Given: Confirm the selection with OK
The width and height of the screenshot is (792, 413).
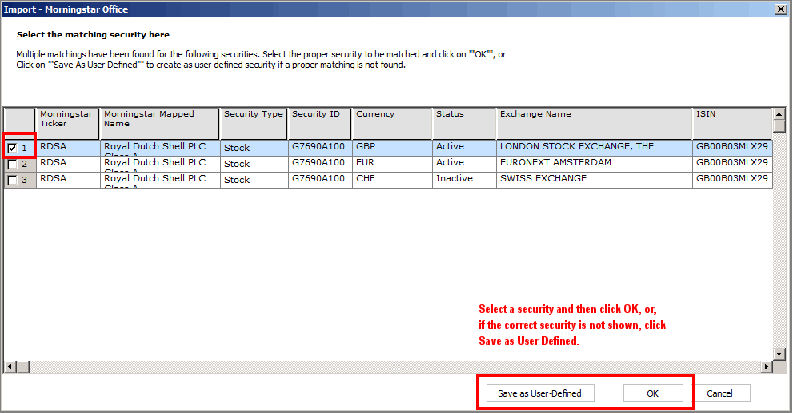Looking at the screenshot, I should pyautogui.click(x=651, y=393).
